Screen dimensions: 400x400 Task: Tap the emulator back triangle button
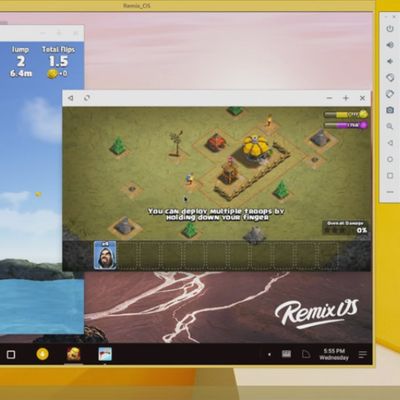tap(390, 143)
